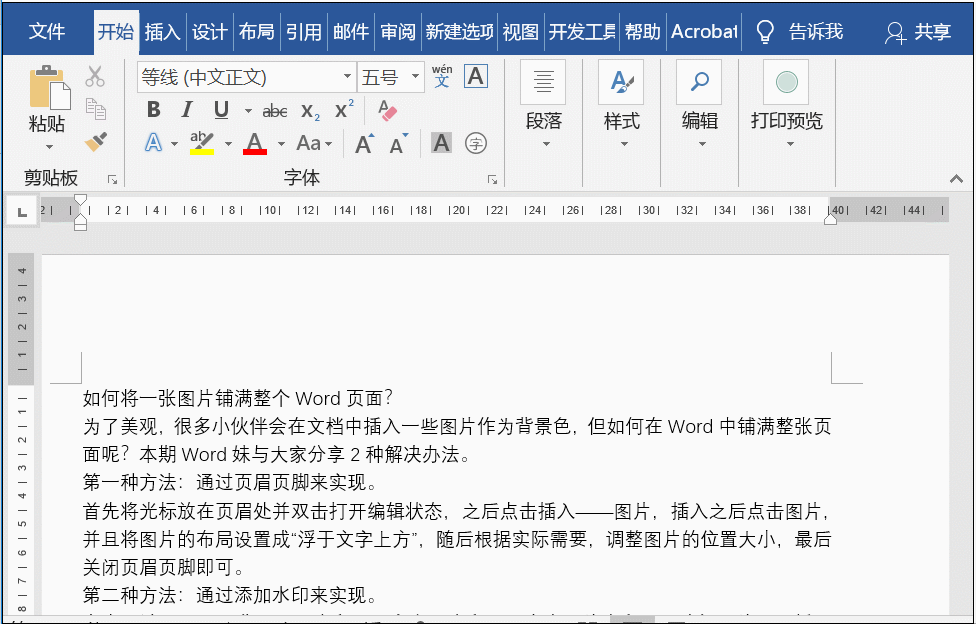Toggle underline formatting

[x=218, y=110]
